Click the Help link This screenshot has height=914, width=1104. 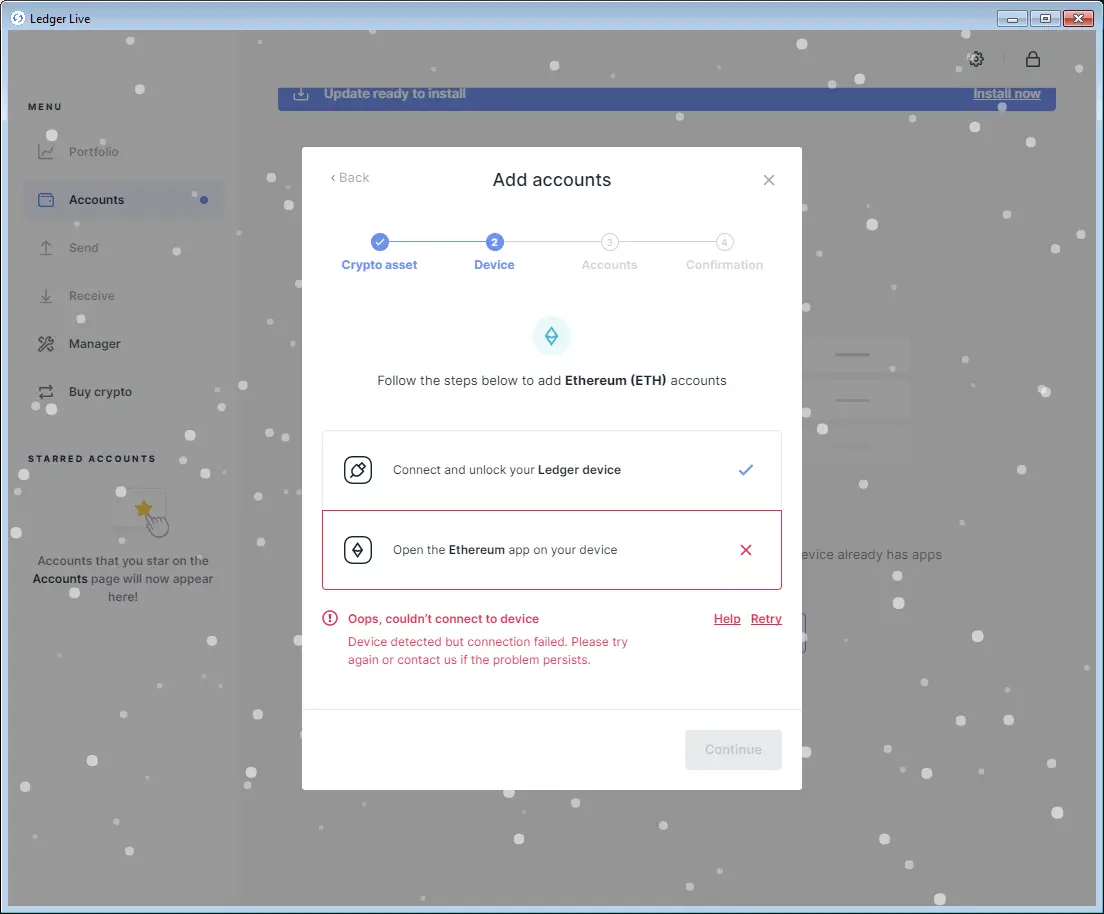coord(727,619)
